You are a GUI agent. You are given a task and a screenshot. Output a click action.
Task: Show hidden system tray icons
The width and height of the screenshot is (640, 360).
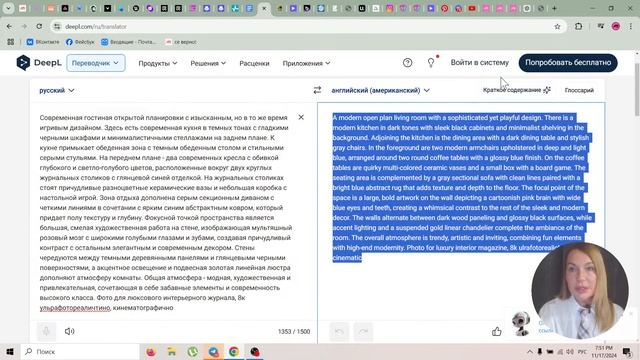529,351
